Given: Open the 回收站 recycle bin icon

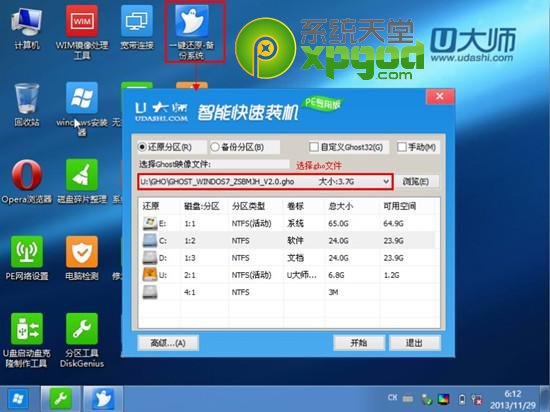Looking at the screenshot, I should (27, 104).
